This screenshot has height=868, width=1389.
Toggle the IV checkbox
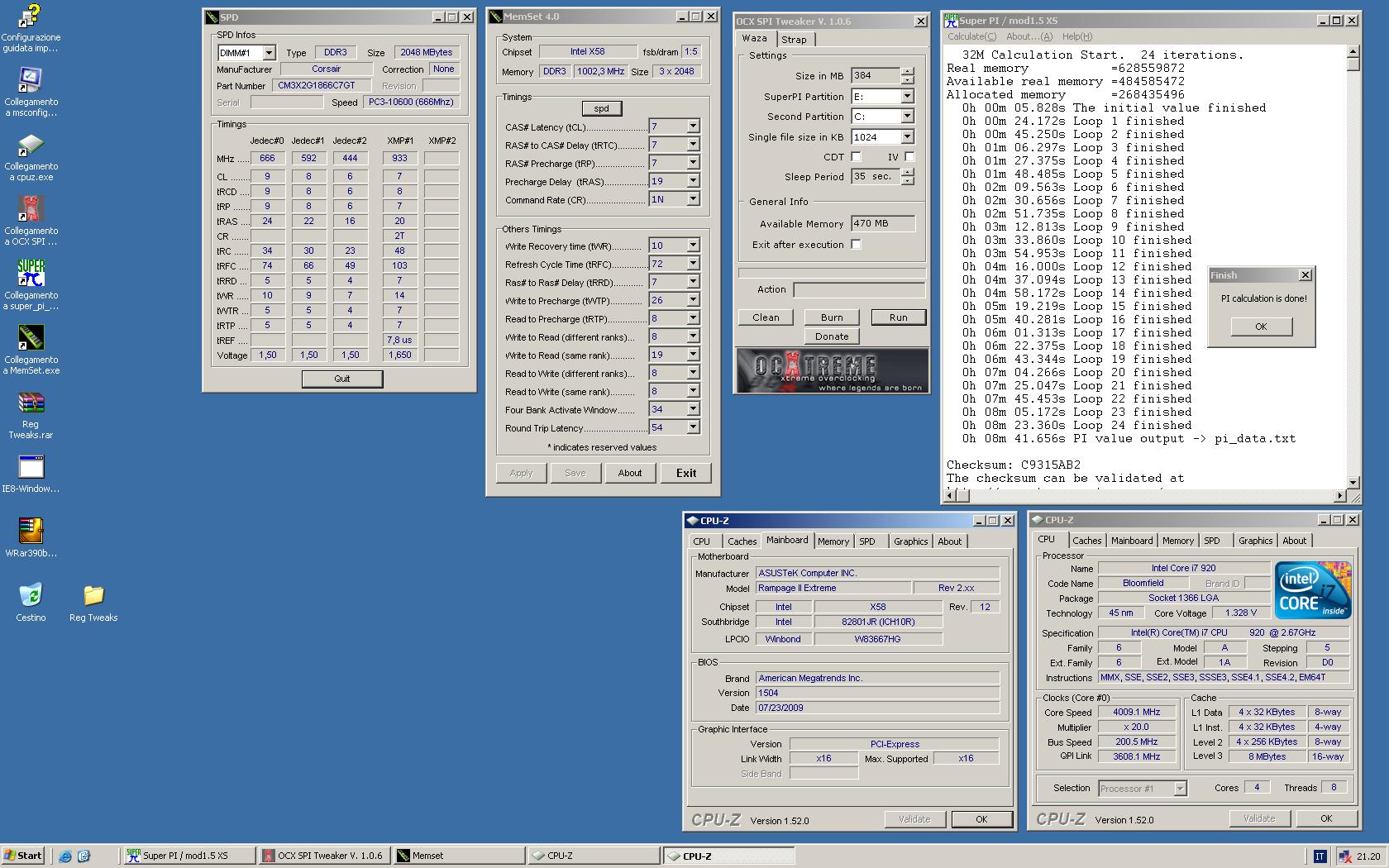[909, 157]
